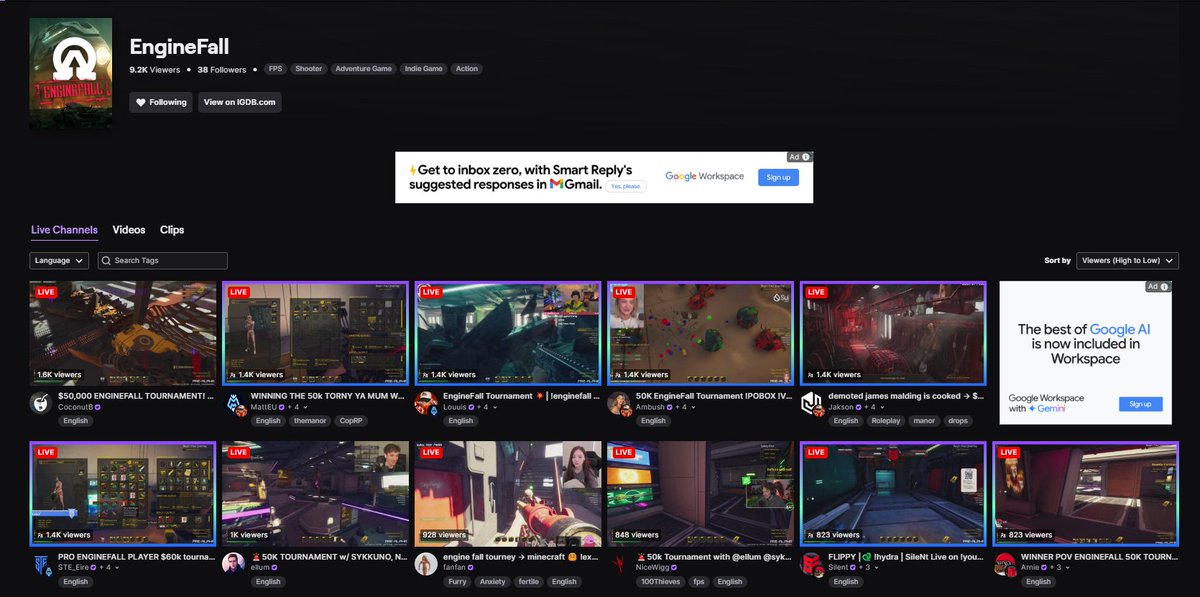Open ellum's channel avatar

point(233,562)
